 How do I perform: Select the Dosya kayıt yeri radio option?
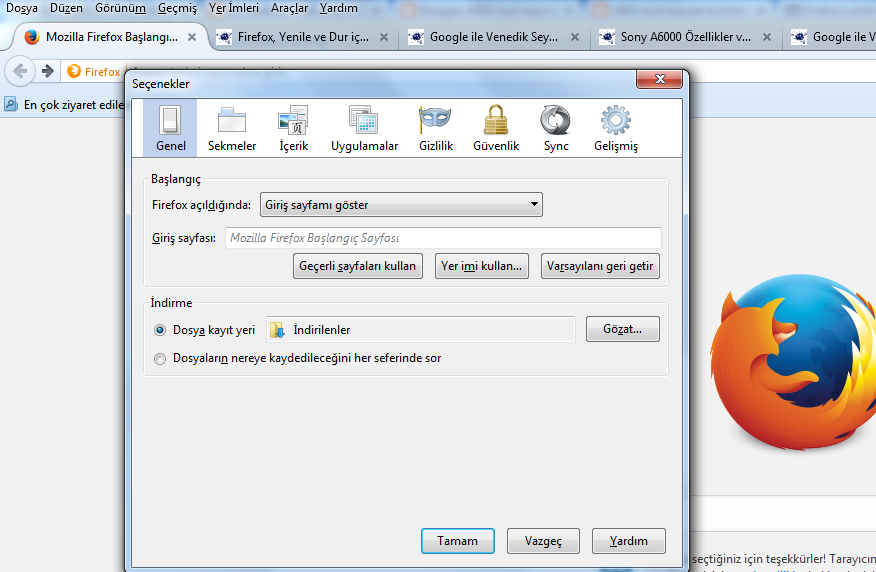(160, 330)
